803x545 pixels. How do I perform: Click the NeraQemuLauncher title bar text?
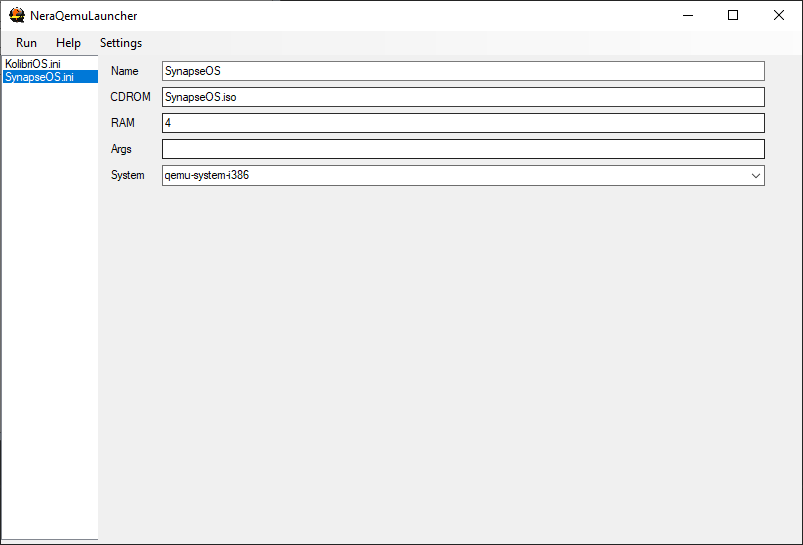tap(83, 16)
